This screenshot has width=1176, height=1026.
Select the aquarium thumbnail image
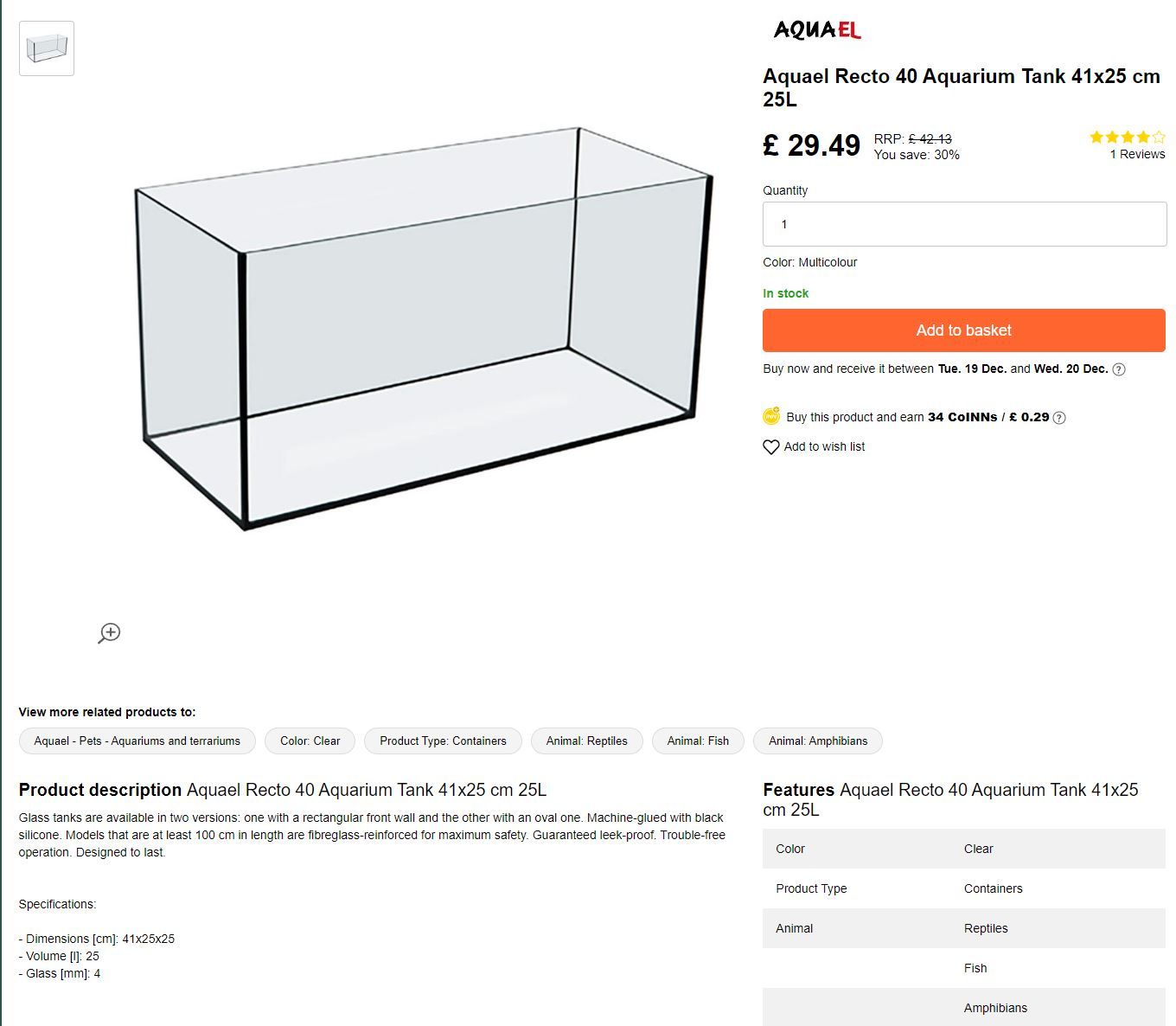pyautogui.click(x=47, y=48)
